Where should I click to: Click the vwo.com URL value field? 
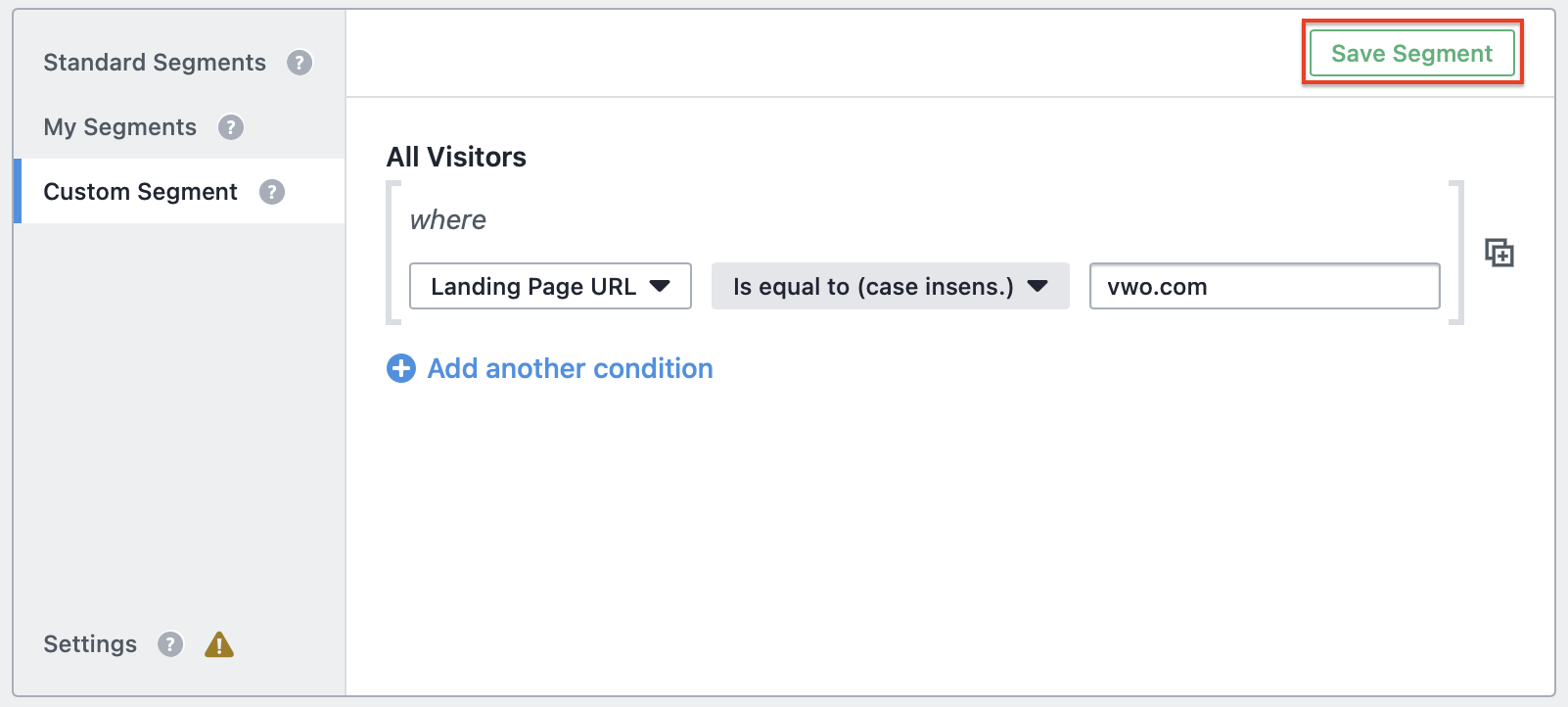(1265, 286)
